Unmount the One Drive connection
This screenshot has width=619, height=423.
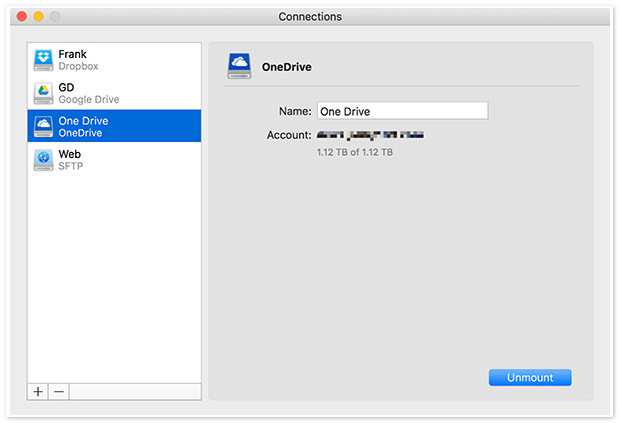point(530,378)
